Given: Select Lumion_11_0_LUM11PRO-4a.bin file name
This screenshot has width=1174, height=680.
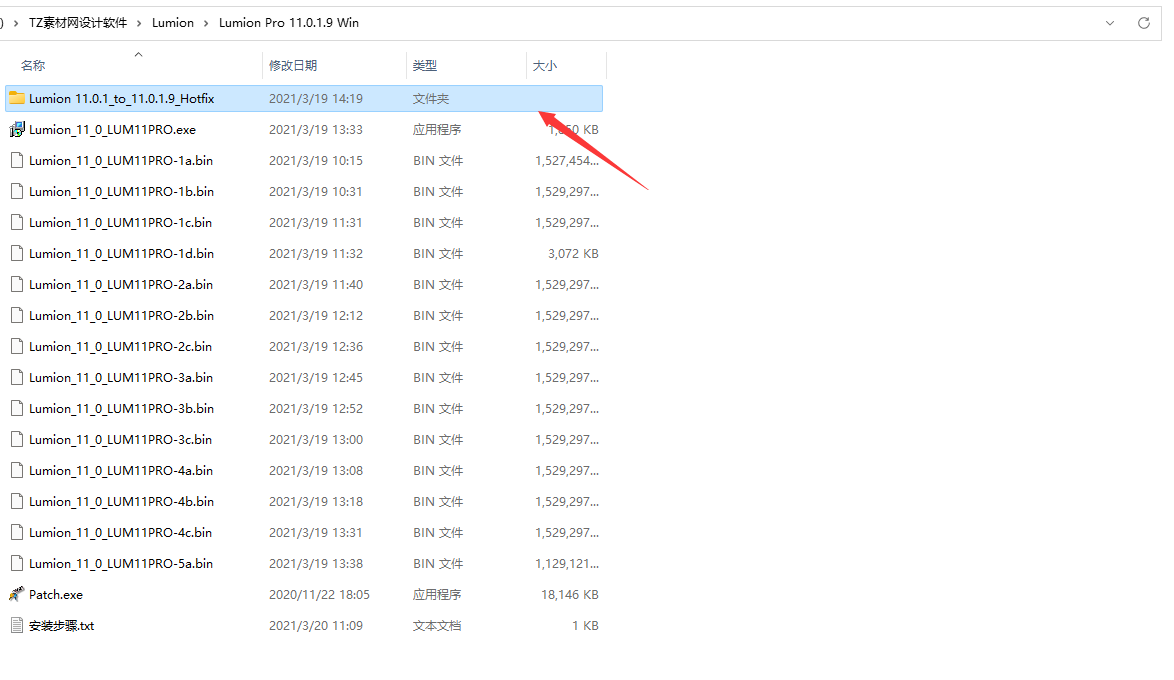Looking at the screenshot, I should pos(121,470).
